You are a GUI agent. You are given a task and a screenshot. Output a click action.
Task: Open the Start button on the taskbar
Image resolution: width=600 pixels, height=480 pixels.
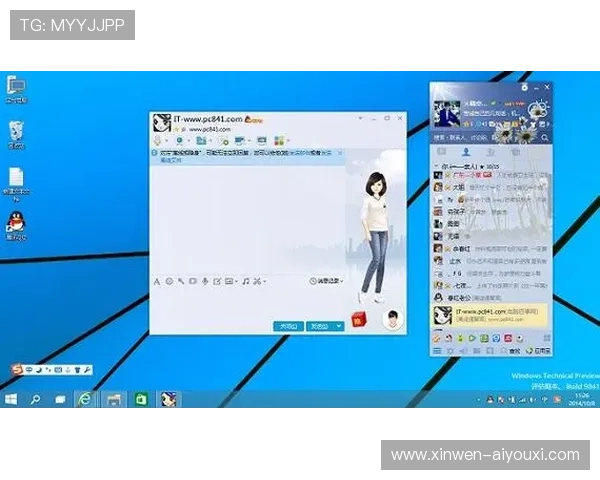coord(11,400)
